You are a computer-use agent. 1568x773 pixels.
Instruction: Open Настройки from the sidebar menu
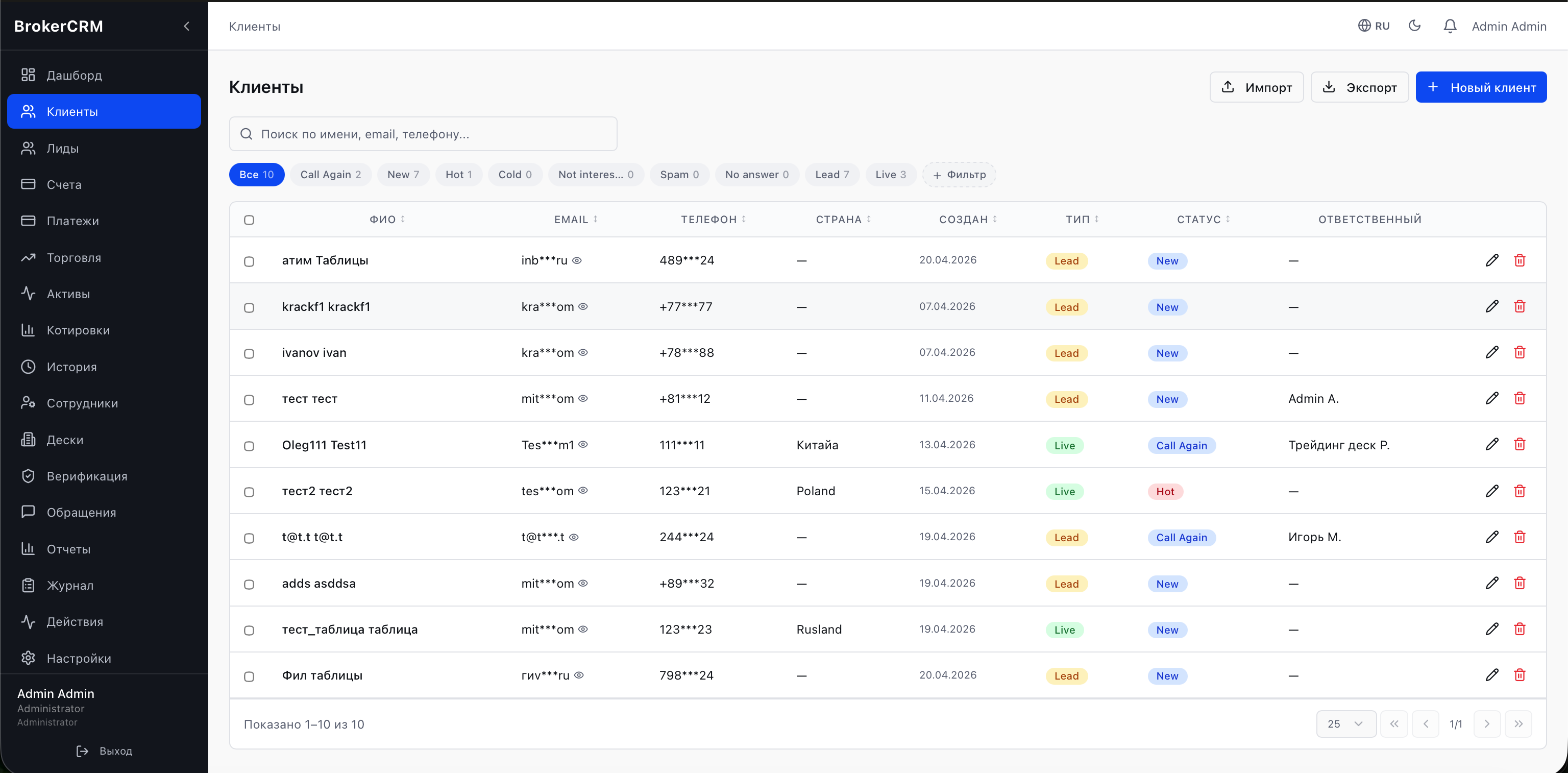(x=79, y=658)
